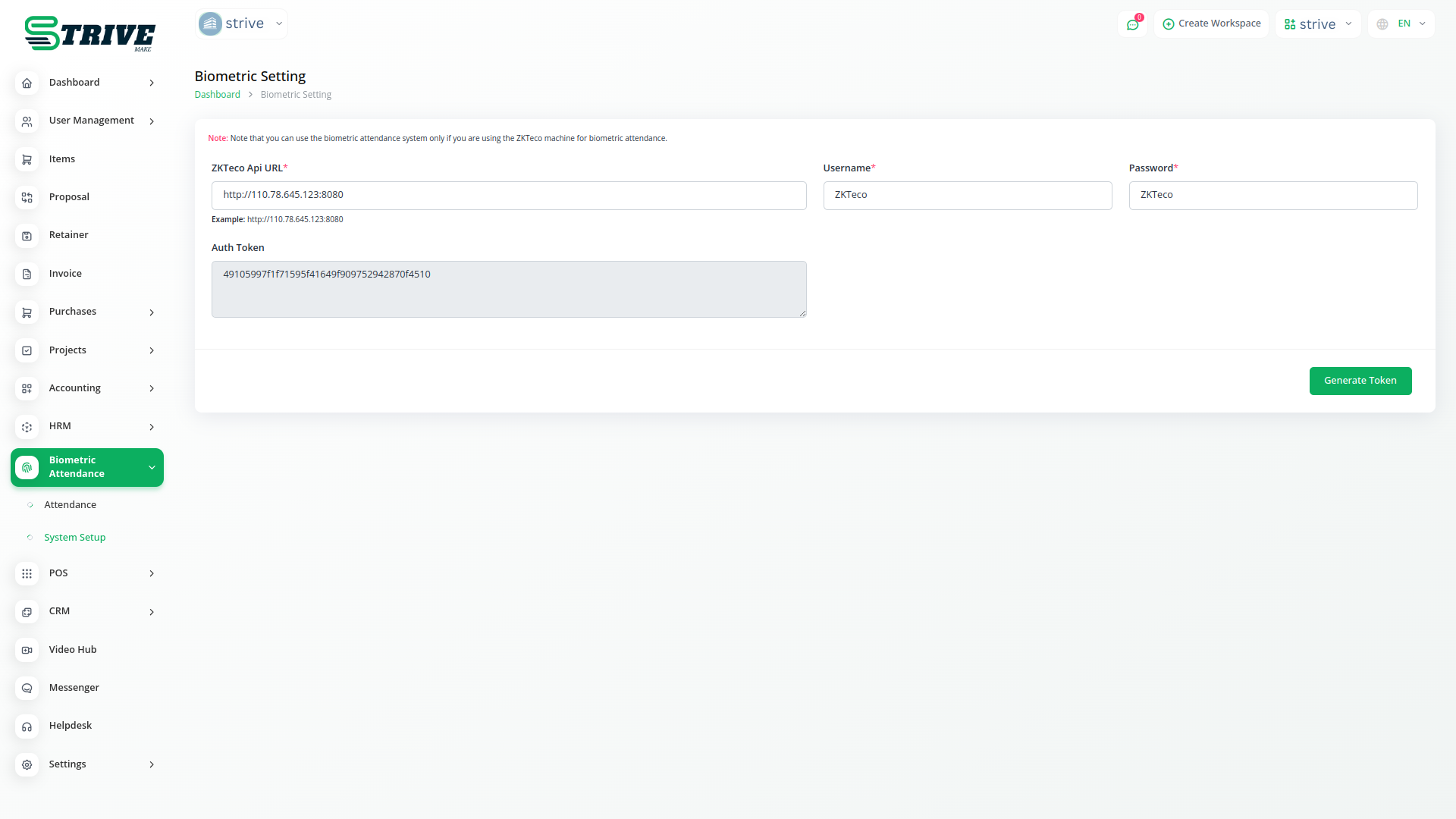Select System Setup submenu item
1456x819 pixels.
(74, 538)
